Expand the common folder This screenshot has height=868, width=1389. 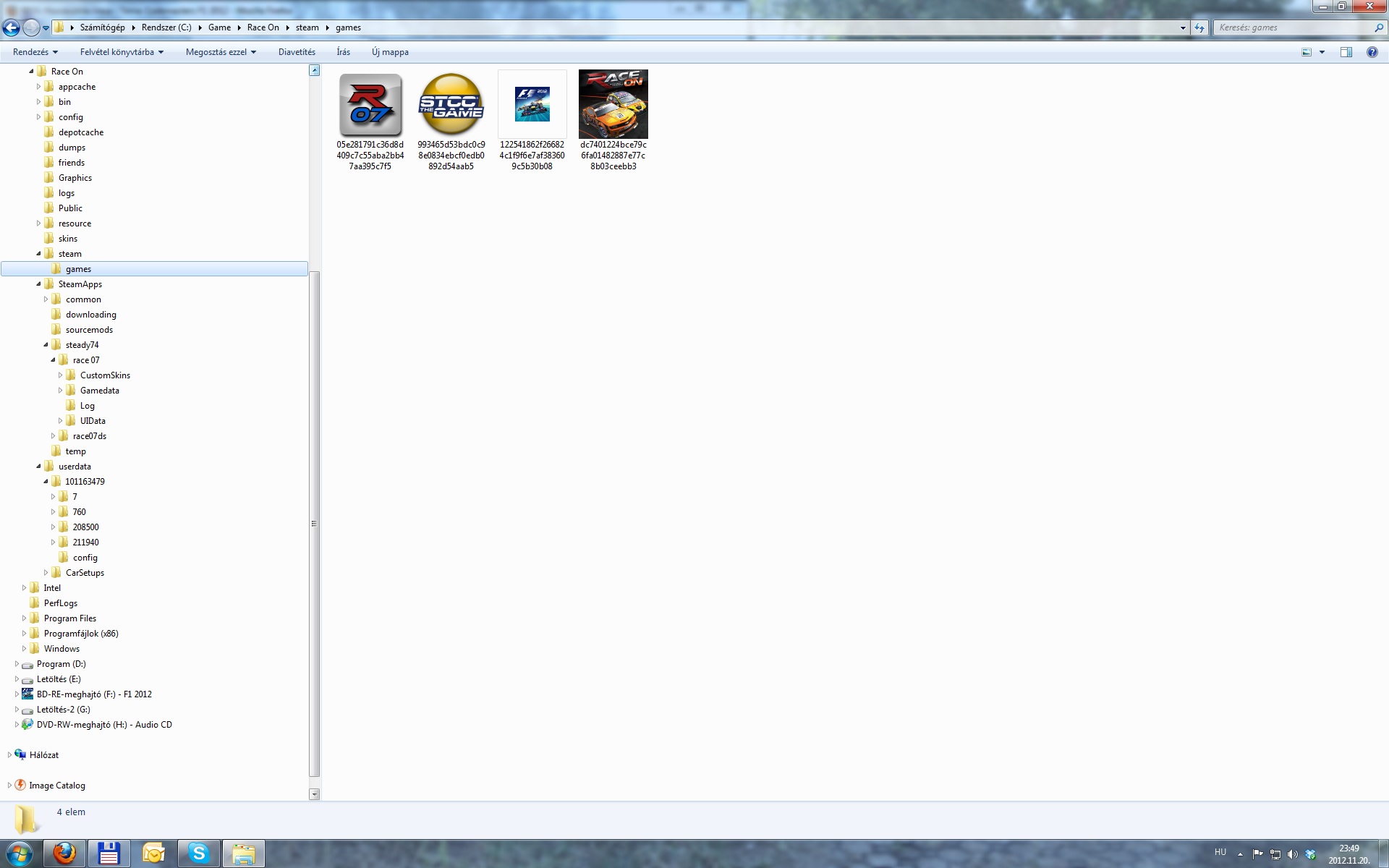pyautogui.click(x=46, y=299)
